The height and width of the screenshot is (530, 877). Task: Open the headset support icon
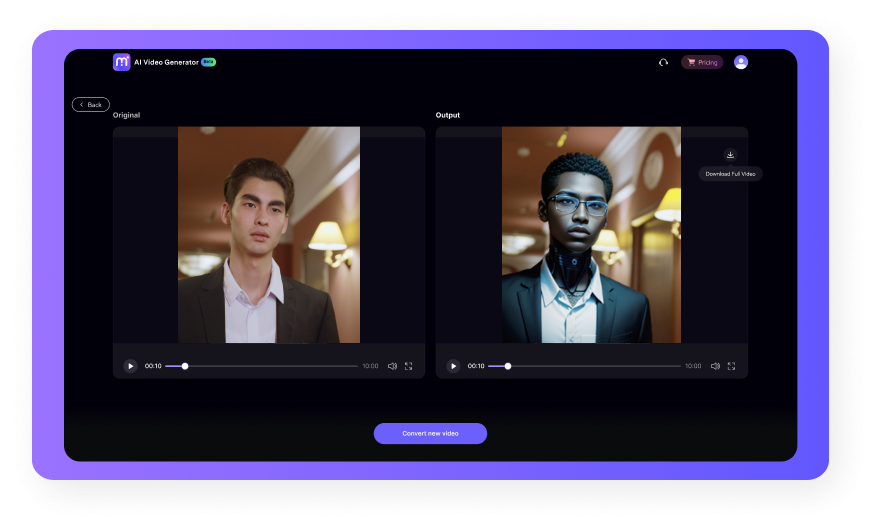coord(663,62)
